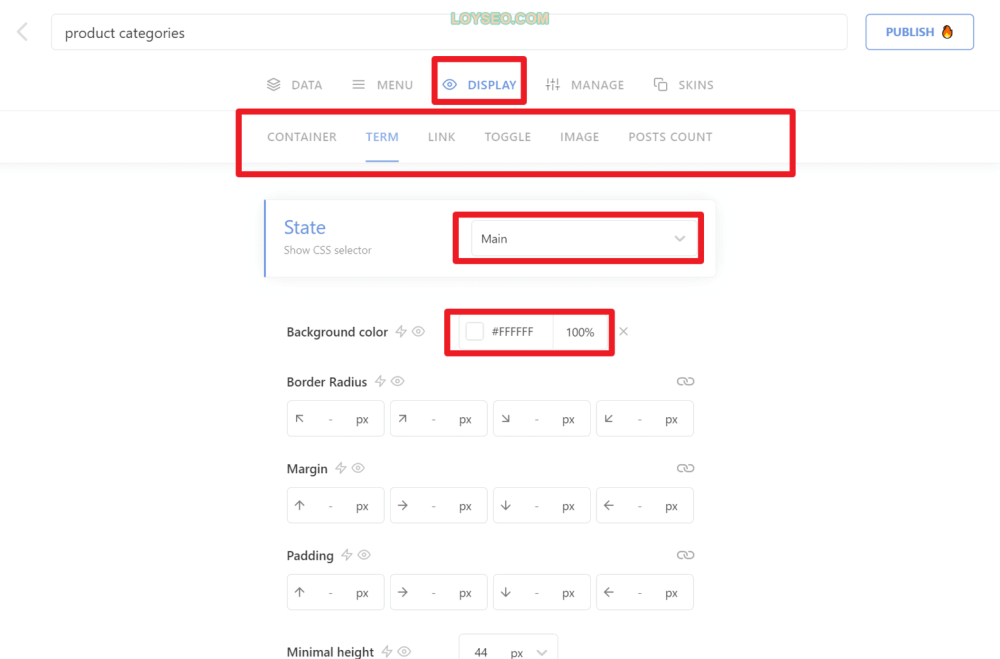
Task: Edit the 100% opacity field
Action: coord(580,332)
